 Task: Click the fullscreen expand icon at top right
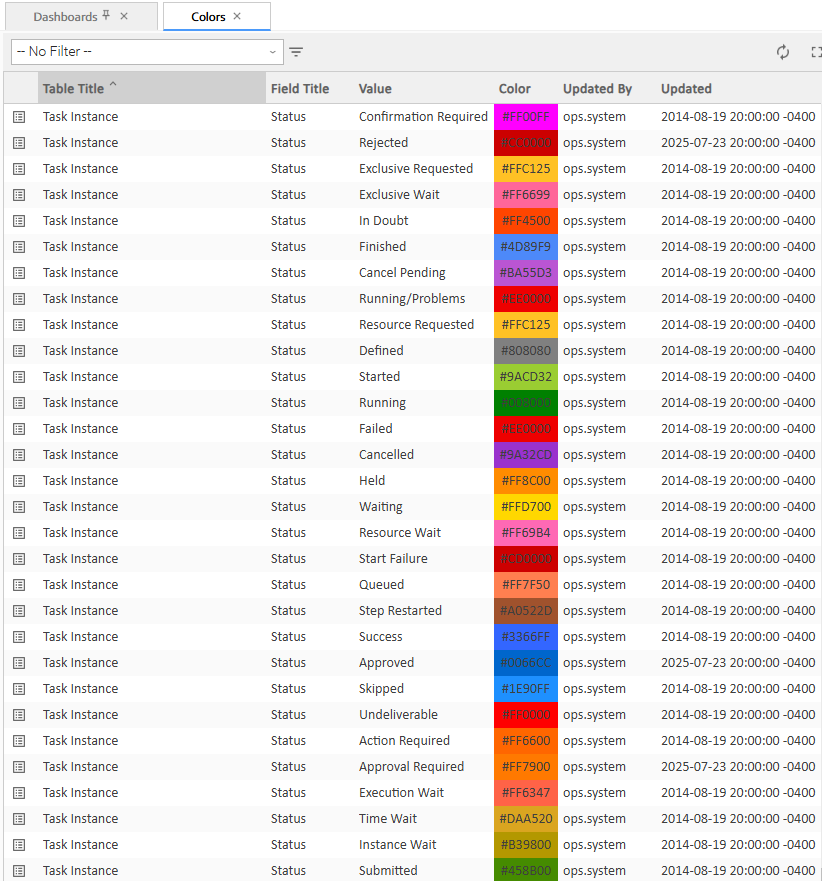tap(816, 52)
